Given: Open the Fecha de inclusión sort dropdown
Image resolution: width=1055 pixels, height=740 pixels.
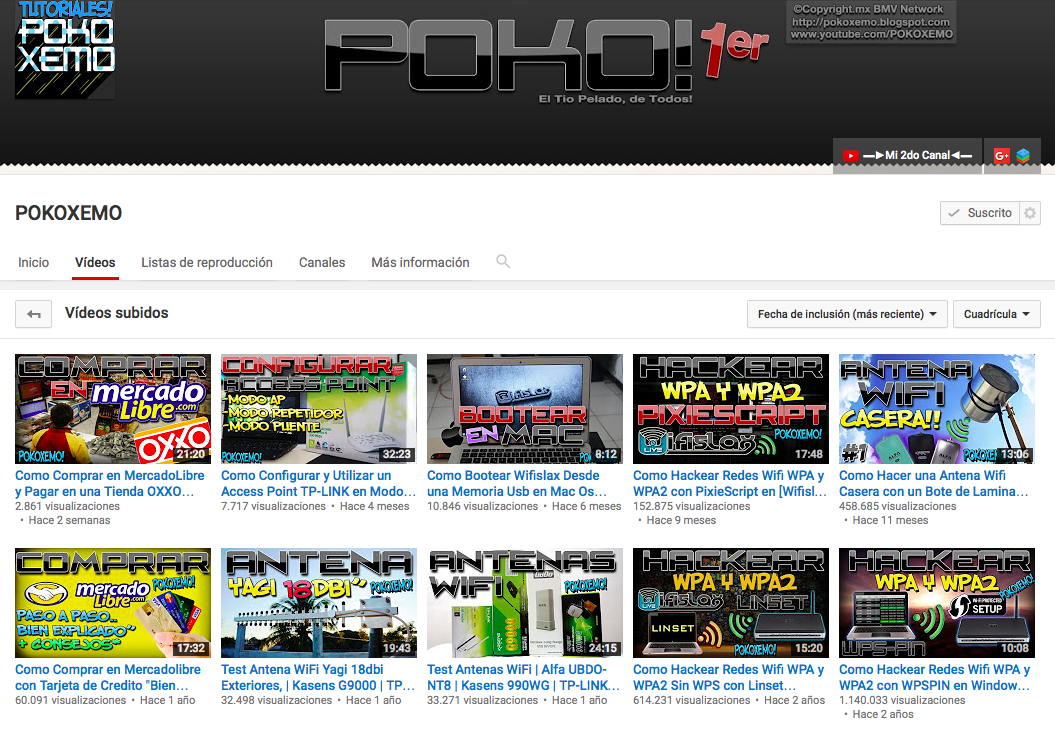Looking at the screenshot, I should click(x=847, y=314).
